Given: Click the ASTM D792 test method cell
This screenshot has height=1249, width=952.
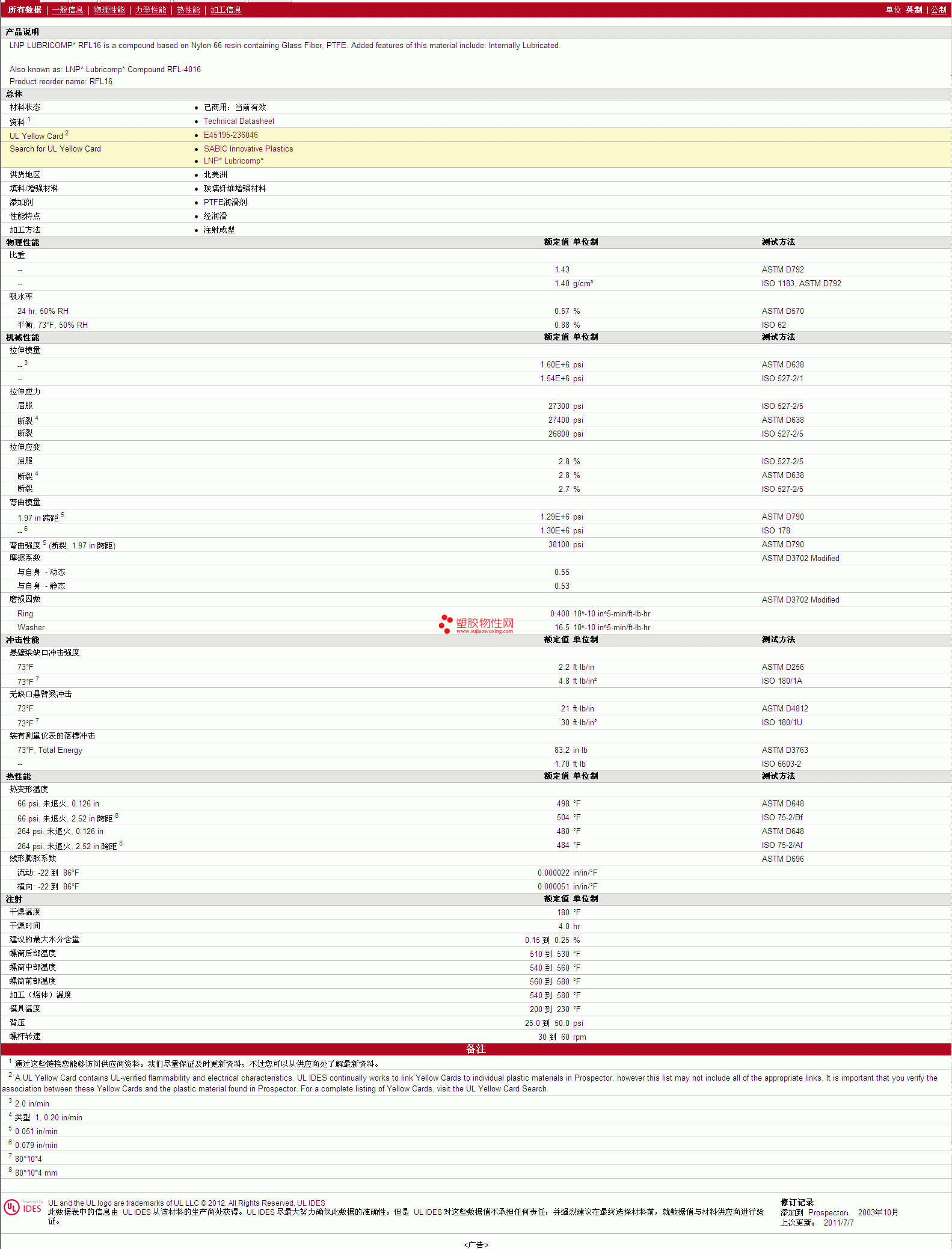Looking at the screenshot, I should click(782, 270).
